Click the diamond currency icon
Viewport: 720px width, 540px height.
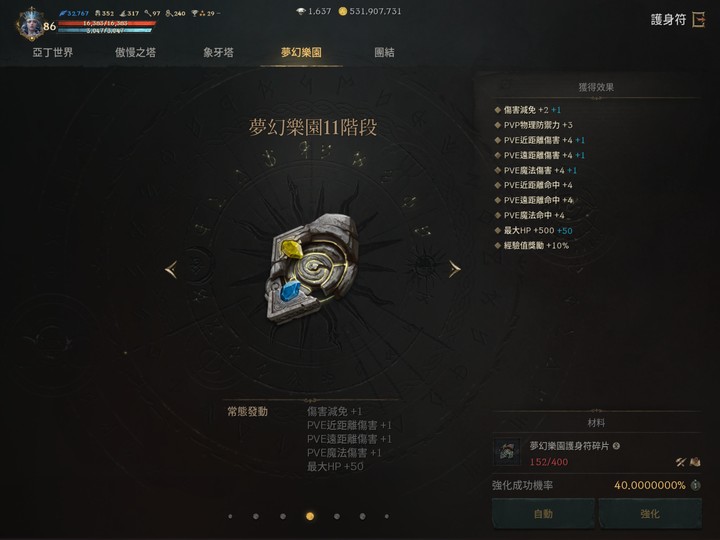pyautogui.click(x=301, y=11)
